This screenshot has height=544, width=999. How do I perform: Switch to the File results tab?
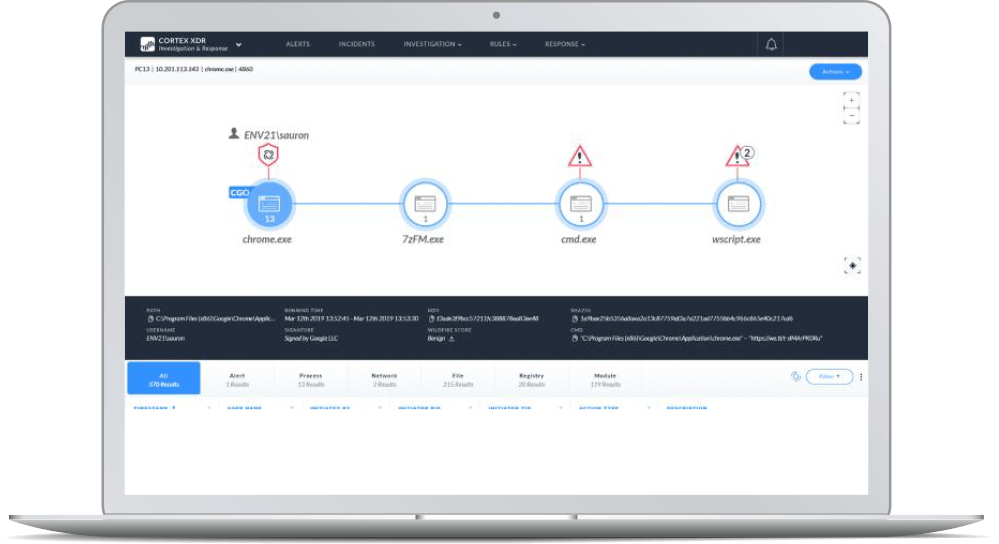(457, 380)
